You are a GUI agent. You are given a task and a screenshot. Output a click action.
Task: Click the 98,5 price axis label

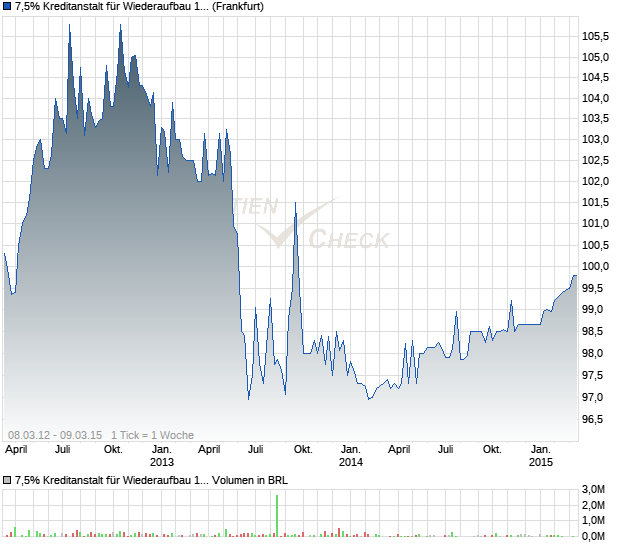point(593,331)
